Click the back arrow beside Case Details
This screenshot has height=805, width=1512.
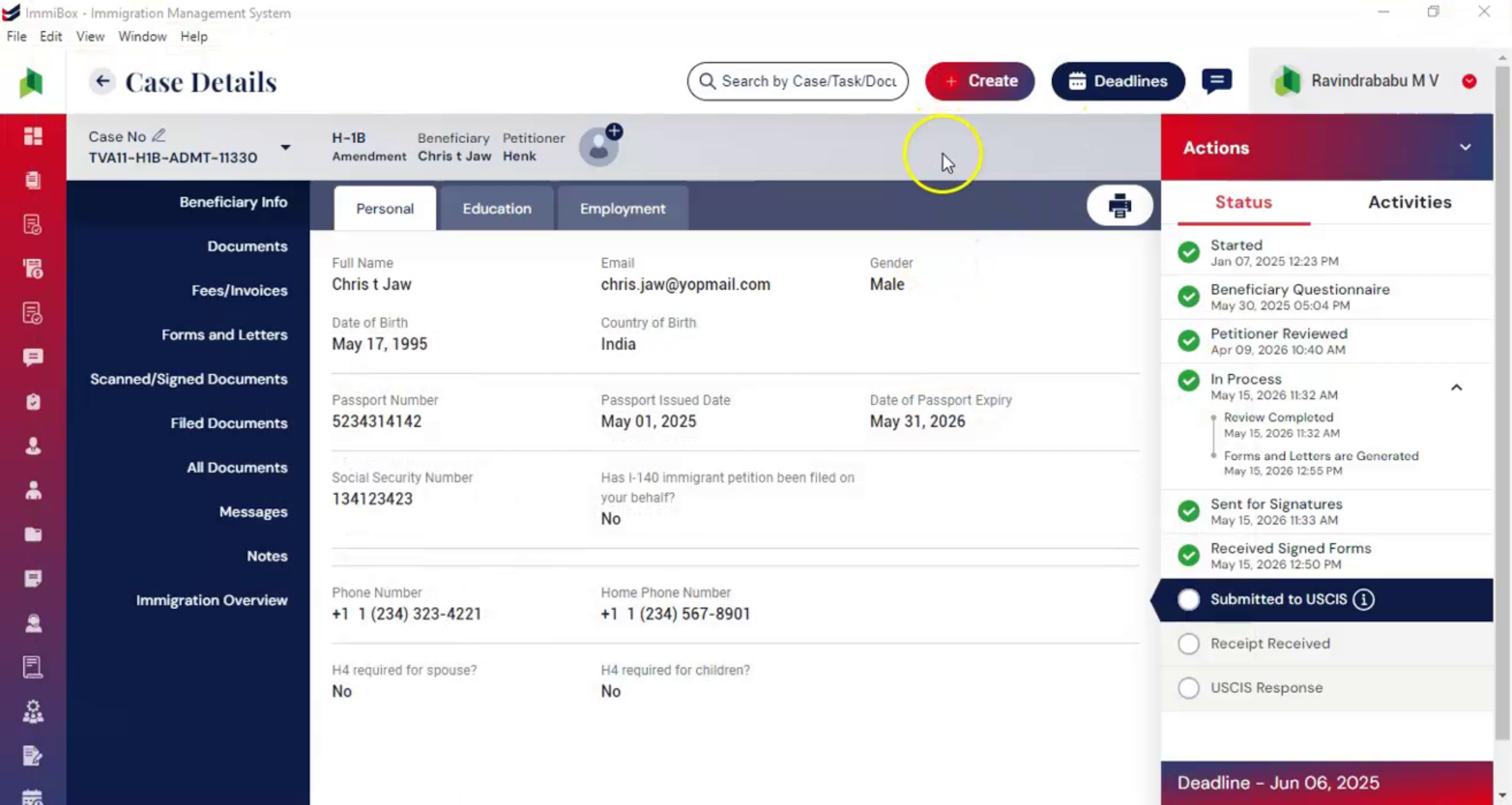[x=102, y=81]
